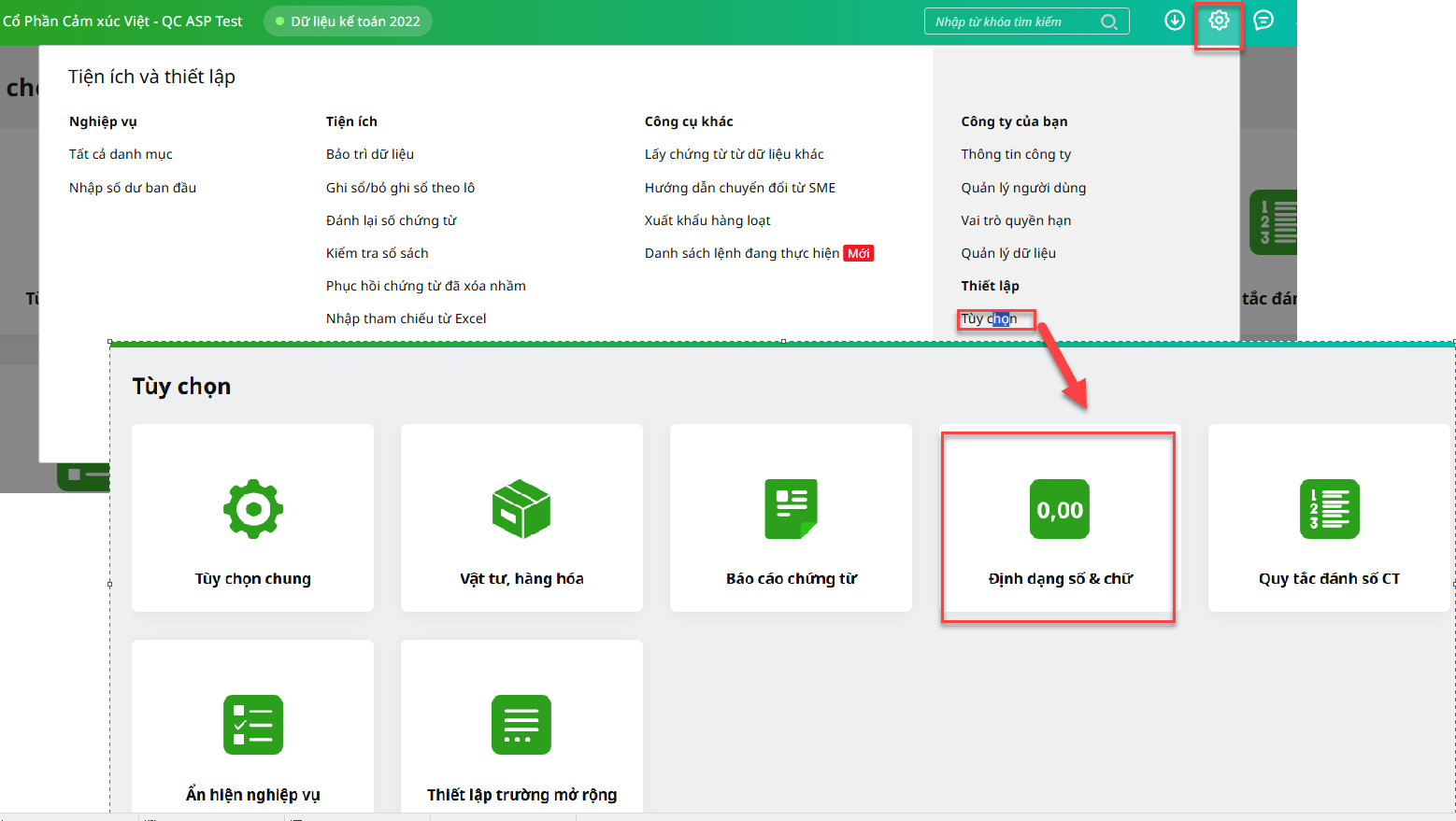Viewport: 1456px width, 821px height.
Task: Open Tùy chọn chung gear tile
Action: tap(252, 509)
